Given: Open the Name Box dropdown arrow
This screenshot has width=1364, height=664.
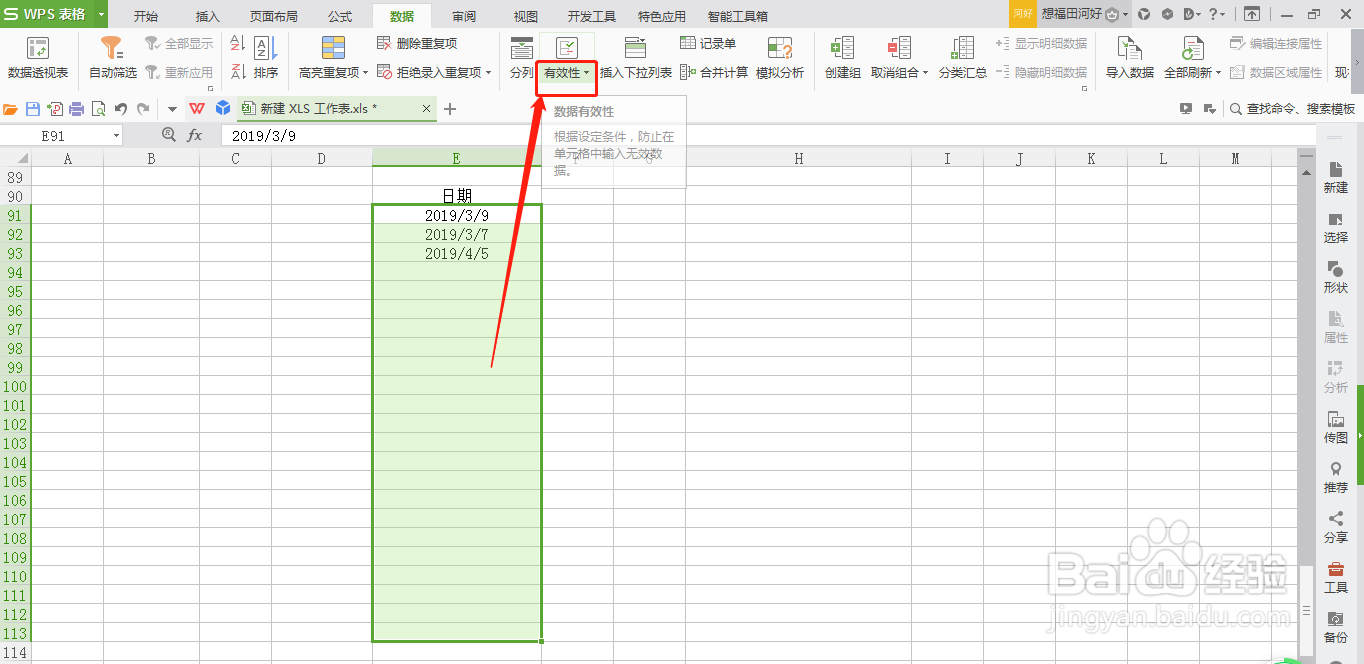Looking at the screenshot, I should [x=116, y=135].
